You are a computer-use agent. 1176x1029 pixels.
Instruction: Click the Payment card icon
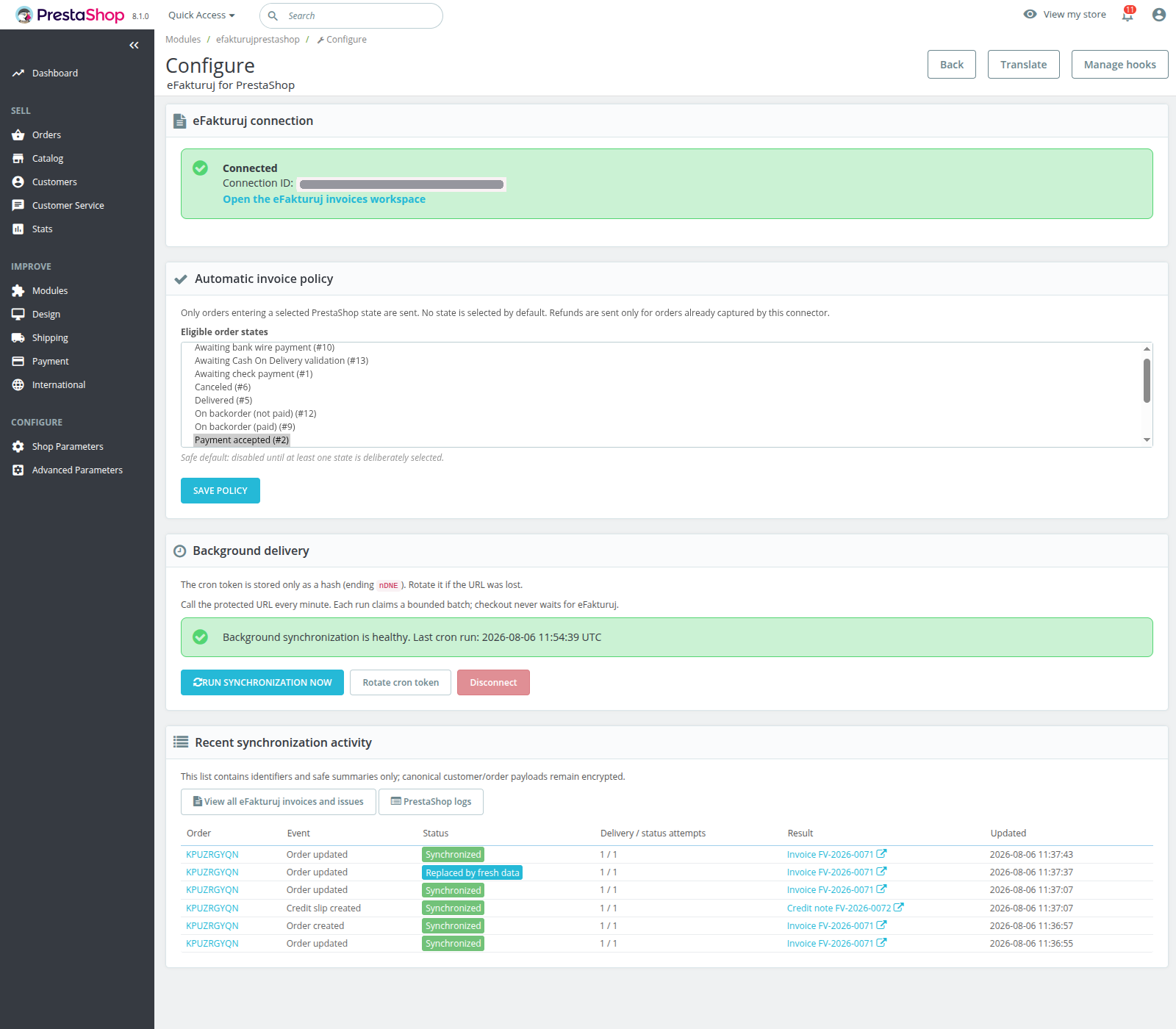click(18, 362)
